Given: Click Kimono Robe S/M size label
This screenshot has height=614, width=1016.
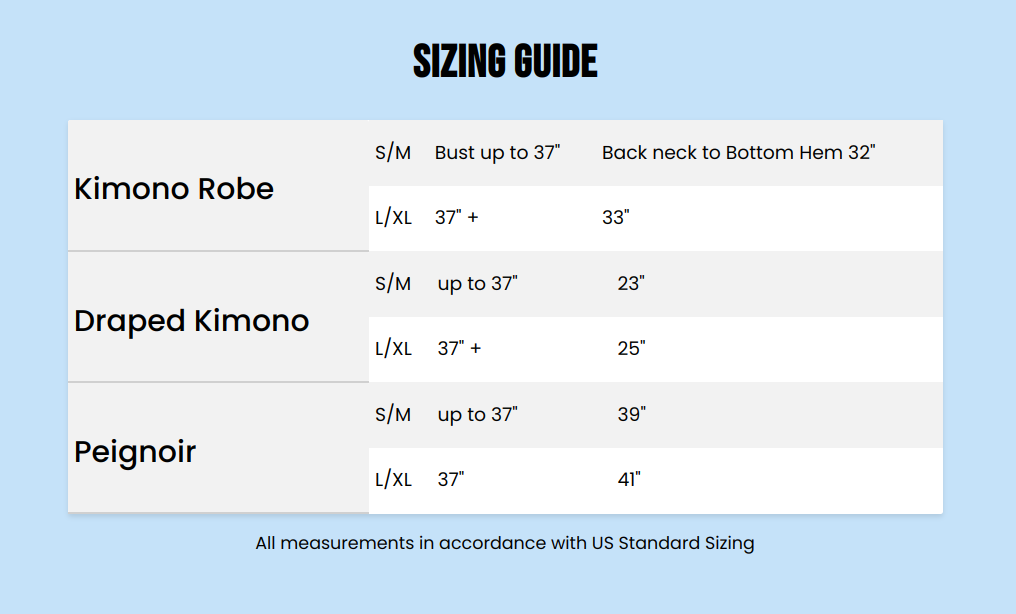Looking at the screenshot, I should click(x=393, y=153).
